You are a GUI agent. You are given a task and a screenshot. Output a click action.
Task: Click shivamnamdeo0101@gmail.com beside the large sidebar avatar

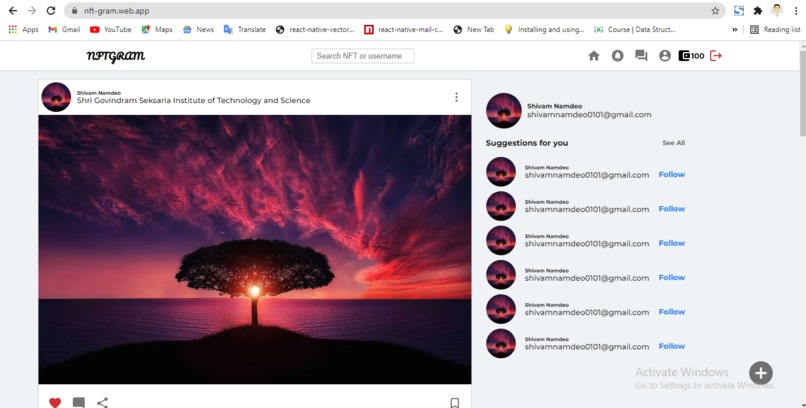pyautogui.click(x=589, y=115)
